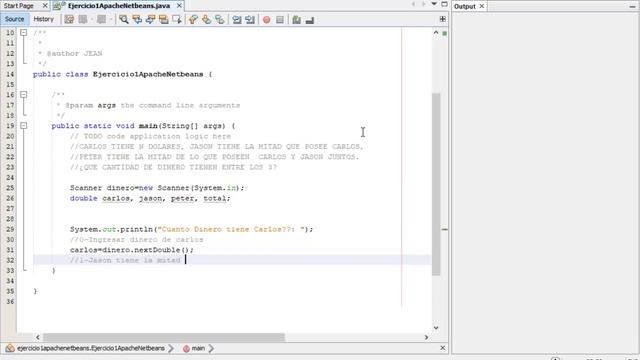Click Find Next Occurrence icon
Image resolution: width=640 pixels, height=360 pixels.
[x=150, y=19]
